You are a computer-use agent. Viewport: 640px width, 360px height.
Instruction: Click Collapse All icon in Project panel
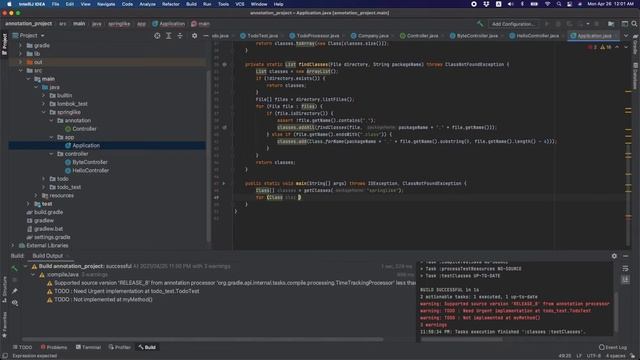(x=180, y=36)
